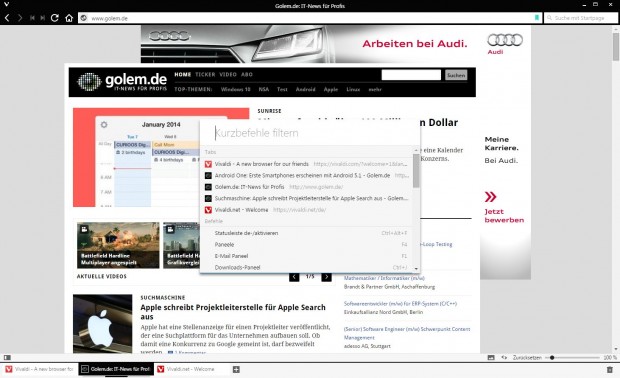Click the bookmark icon in address bar

point(537,18)
